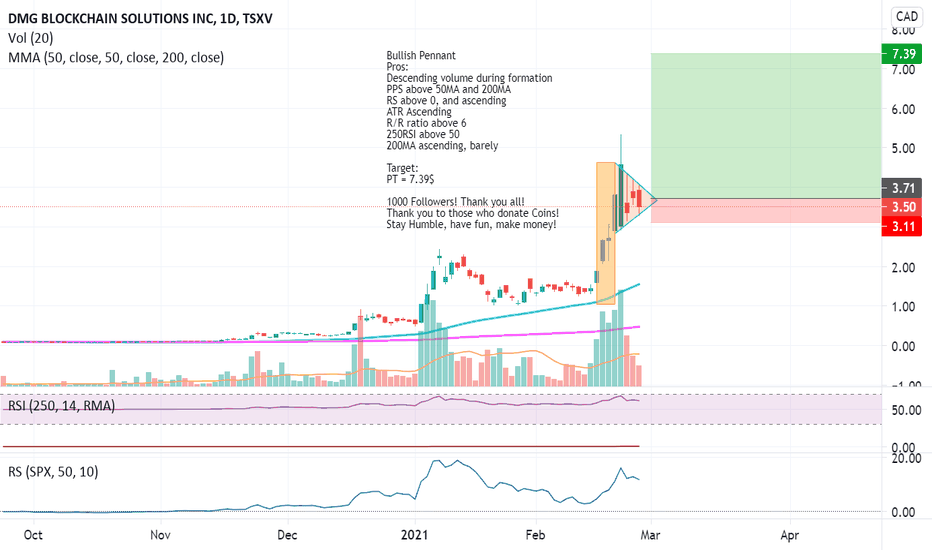Click the 3.71 entry price tag
932x550 pixels.
(x=902, y=188)
